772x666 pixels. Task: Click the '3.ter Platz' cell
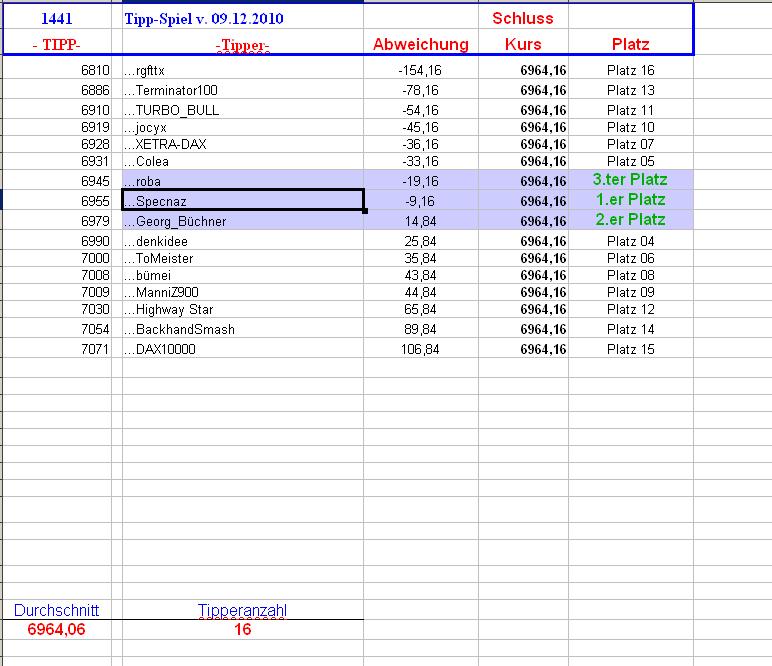click(630, 180)
